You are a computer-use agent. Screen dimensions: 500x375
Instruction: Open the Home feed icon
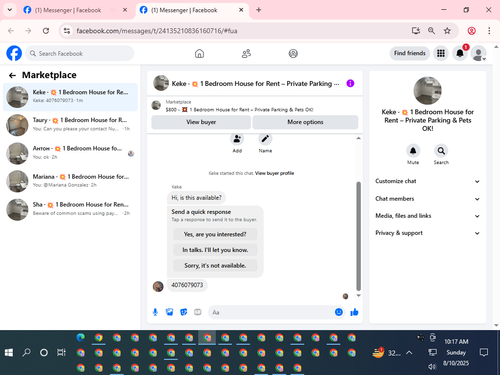point(199,53)
